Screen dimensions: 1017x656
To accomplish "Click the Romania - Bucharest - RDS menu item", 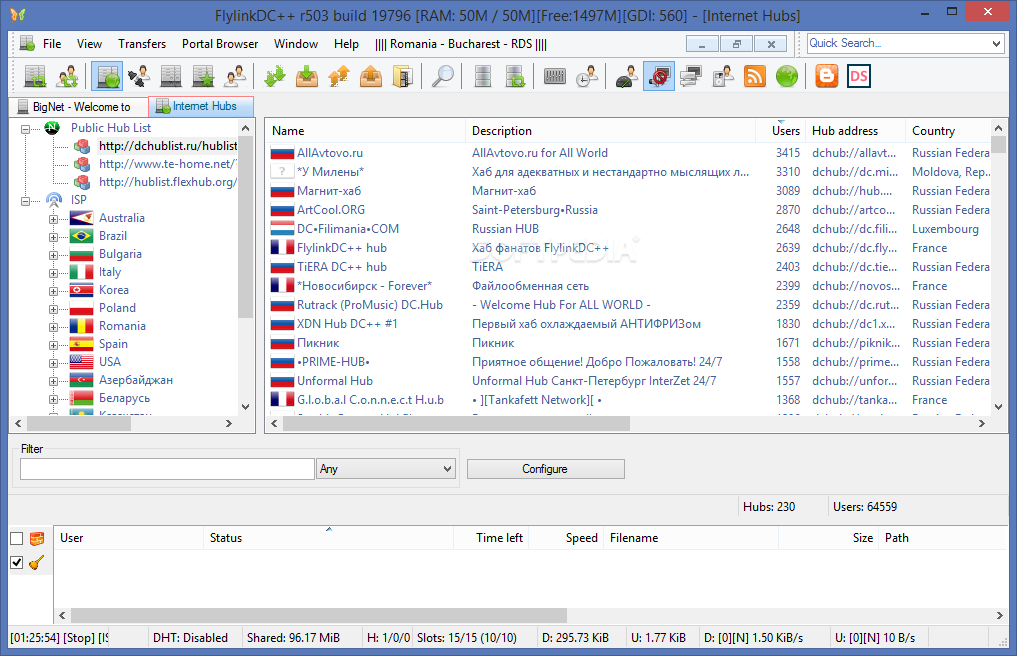I will coord(461,43).
